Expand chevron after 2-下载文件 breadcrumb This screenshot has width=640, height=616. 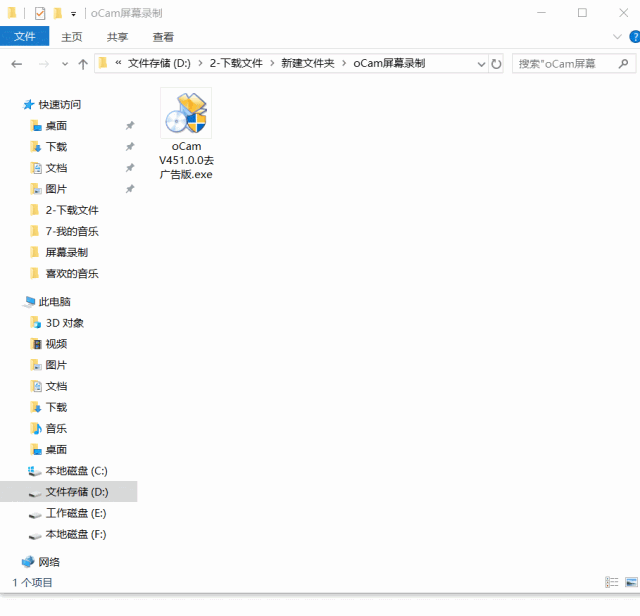(272, 64)
